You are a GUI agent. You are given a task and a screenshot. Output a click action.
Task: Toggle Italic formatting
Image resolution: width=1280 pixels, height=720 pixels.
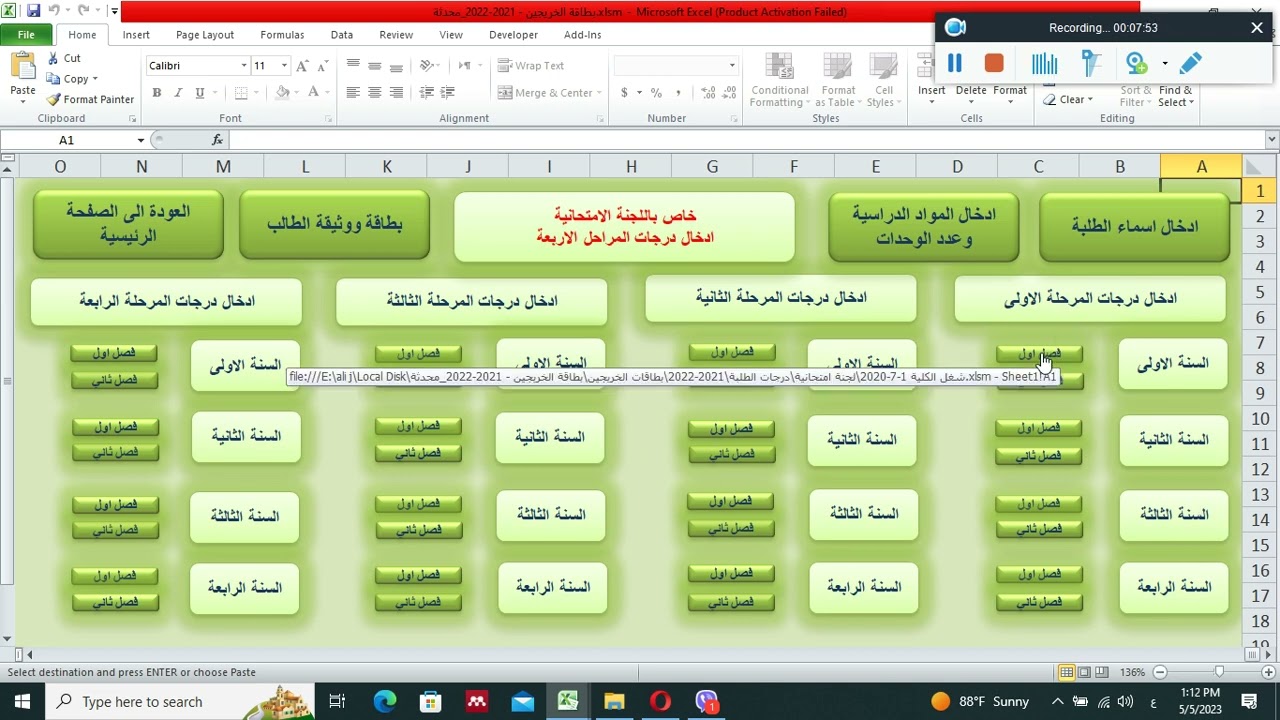(x=178, y=92)
